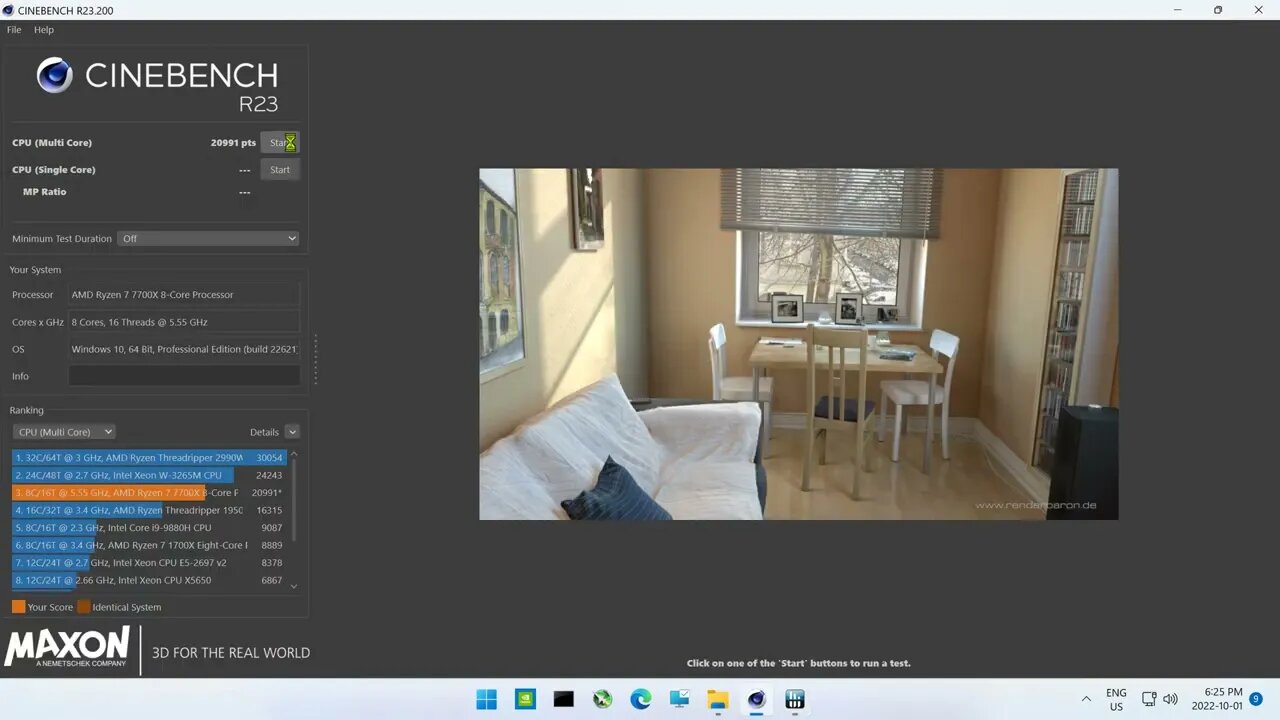Select the Threadripper 2990WX ranking row
Screen dimensions: 1280x720
[149, 458]
